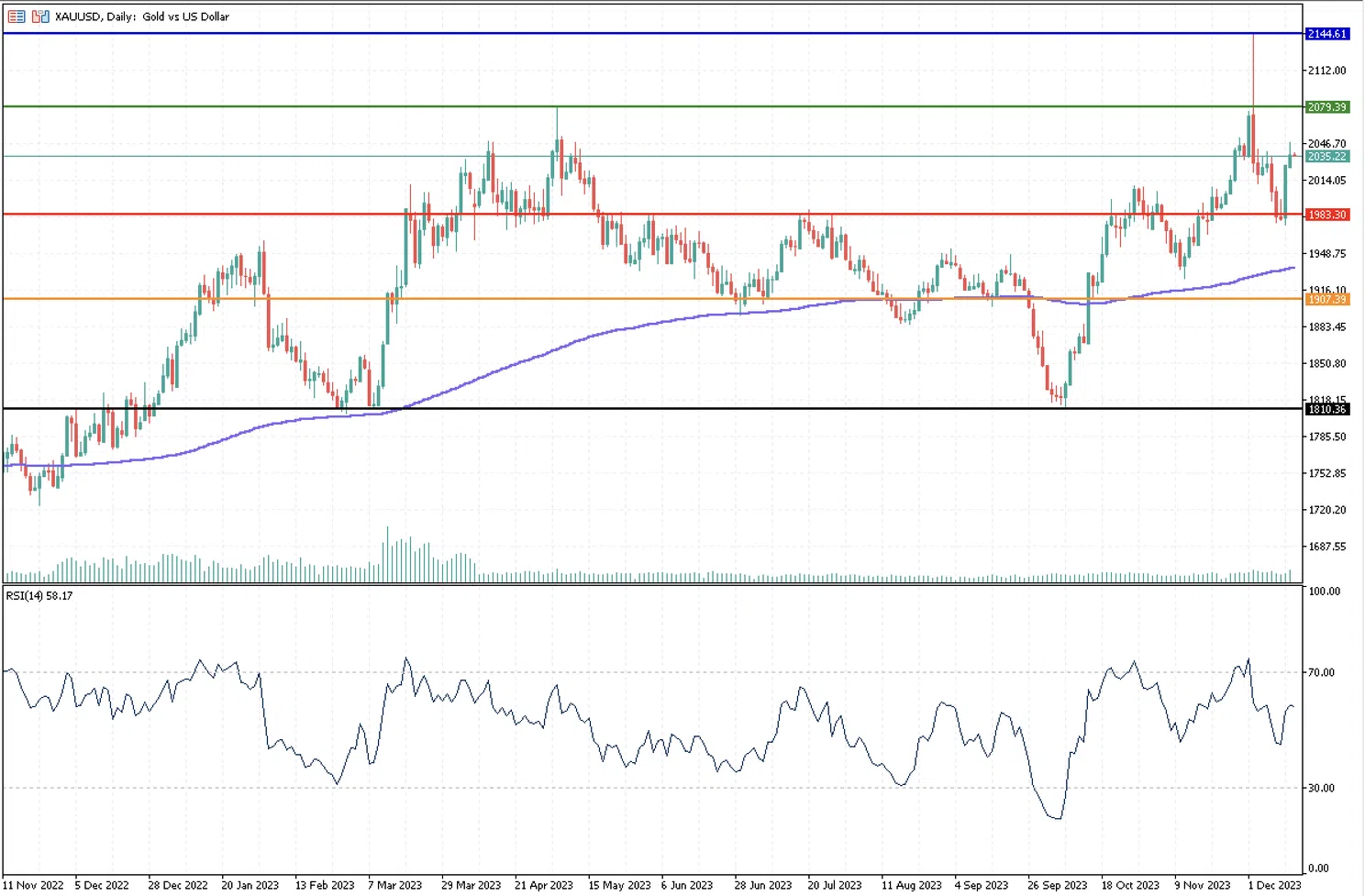Click the 11 Nov 2022 date label
Viewport: 1365px width, 896px height.
[x=34, y=885]
